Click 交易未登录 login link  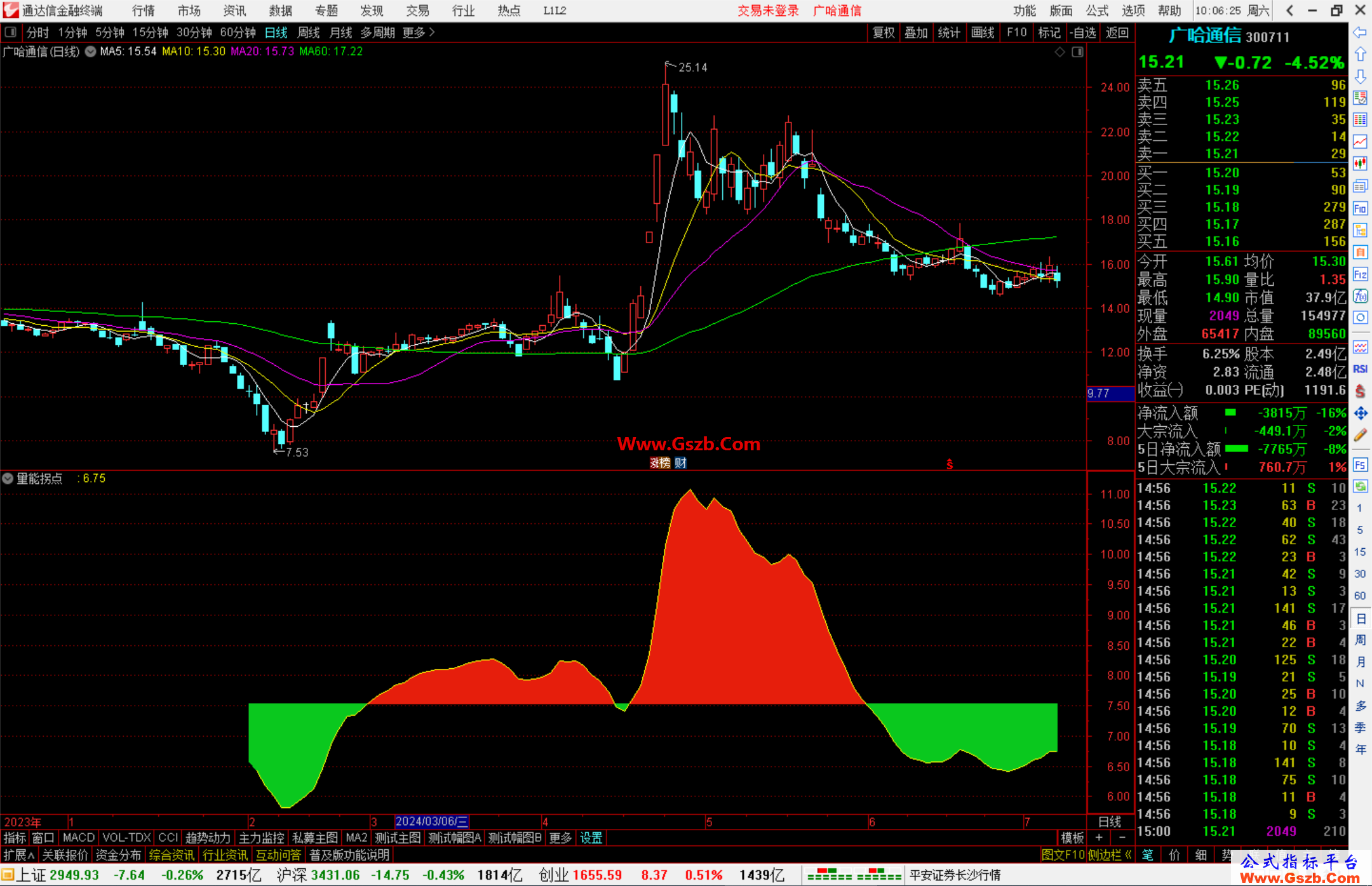[768, 10]
